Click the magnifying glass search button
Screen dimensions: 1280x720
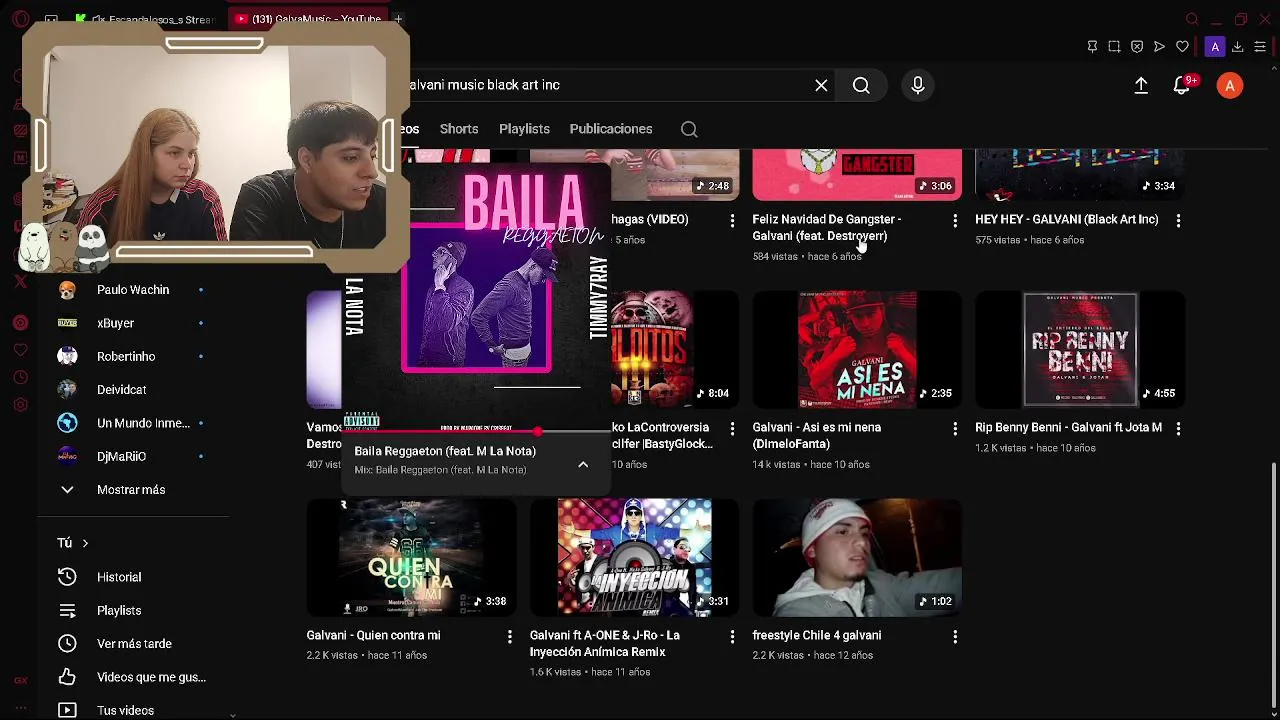(861, 85)
